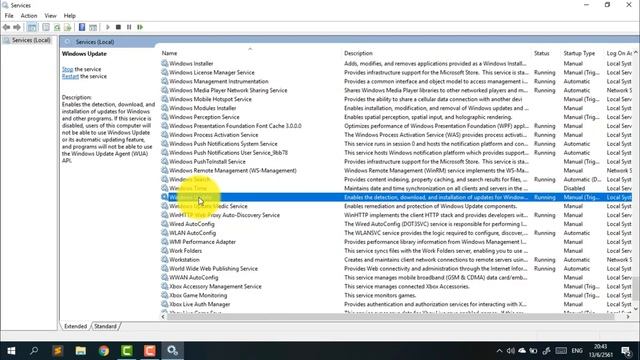640x360 pixels.
Task: Open the File menu
Action: click(9, 16)
